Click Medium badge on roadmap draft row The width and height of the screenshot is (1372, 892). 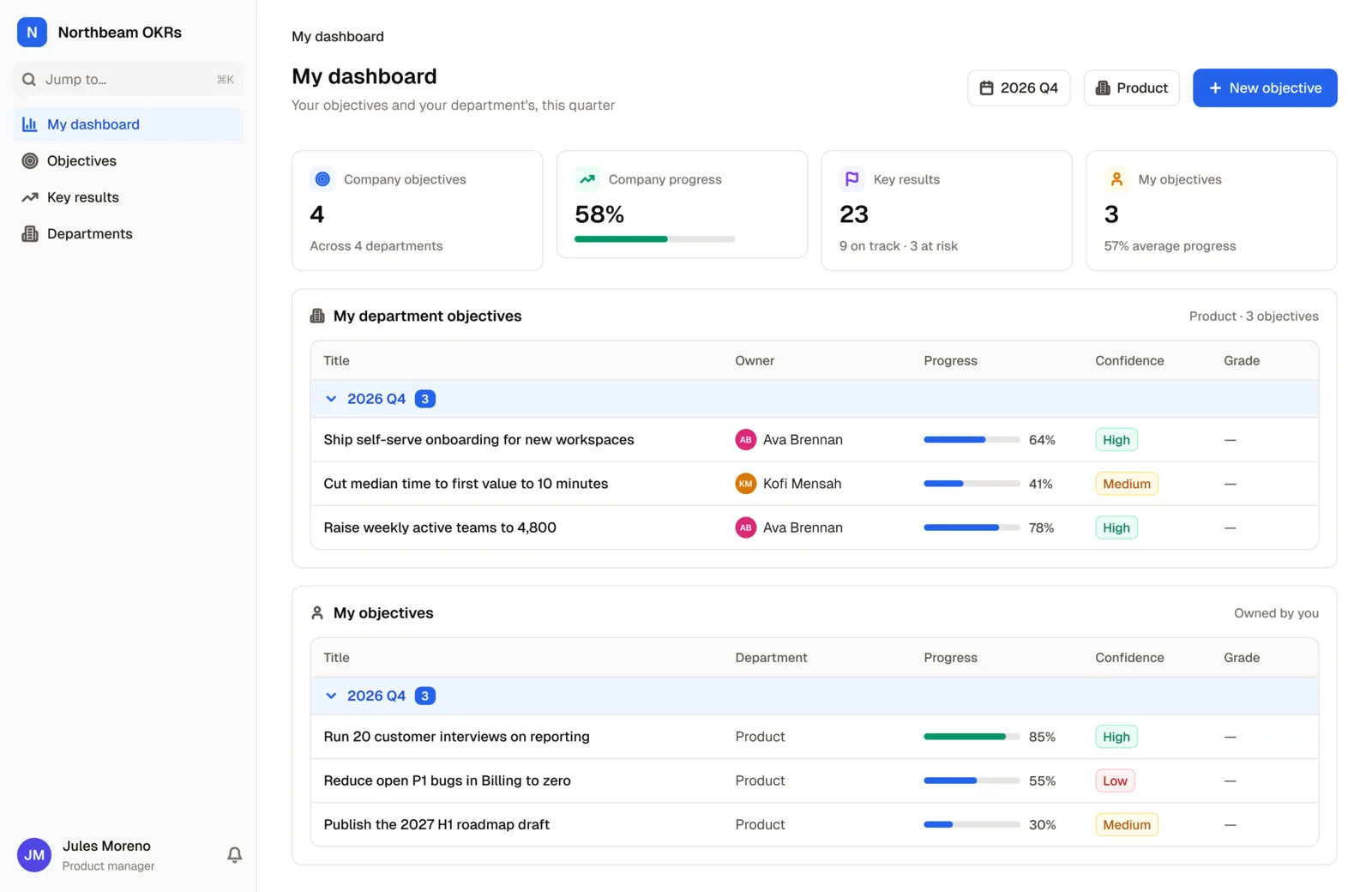[x=1127, y=824]
